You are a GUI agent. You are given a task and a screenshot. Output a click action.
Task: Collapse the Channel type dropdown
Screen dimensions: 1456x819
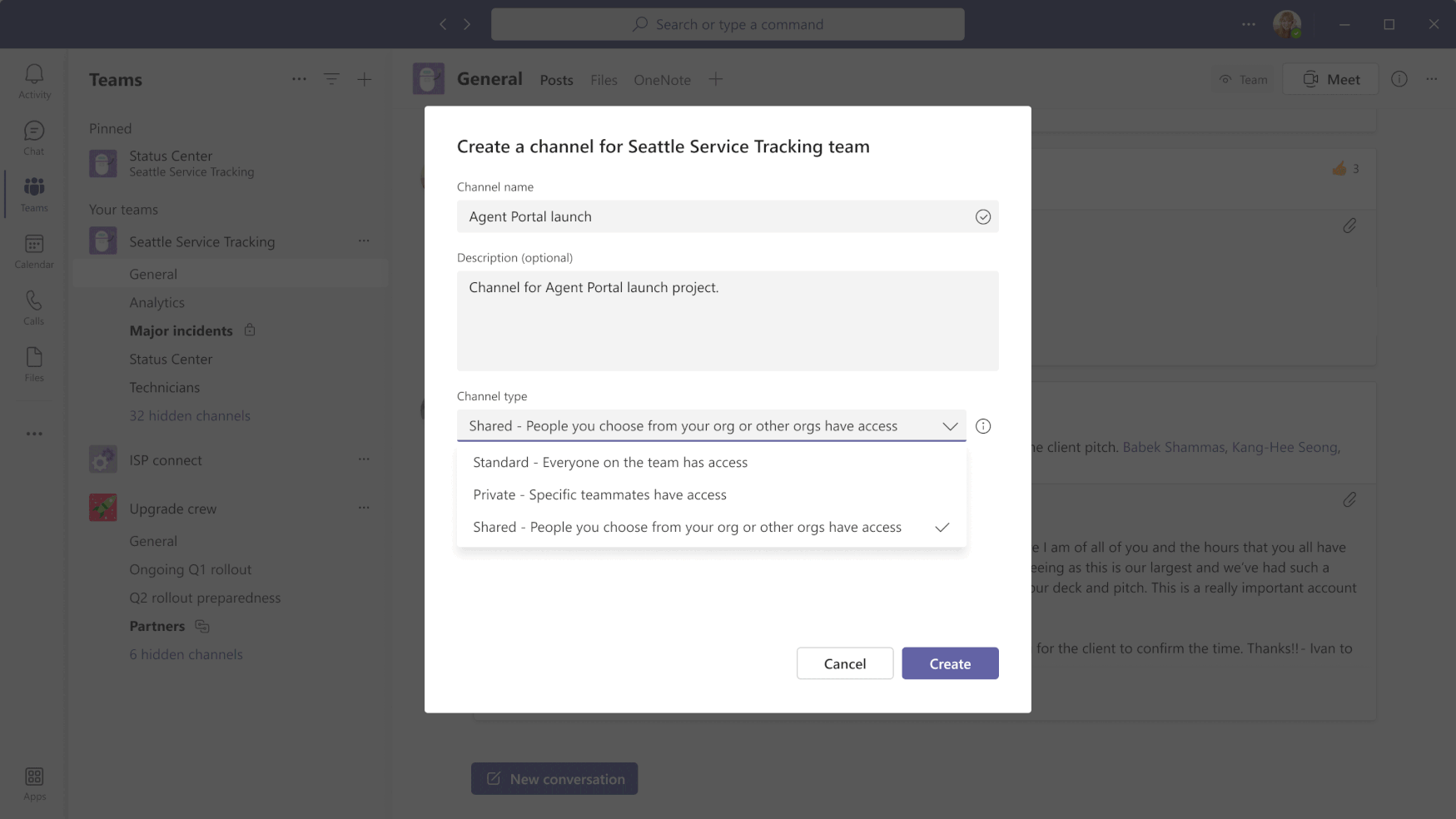click(x=950, y=426)
